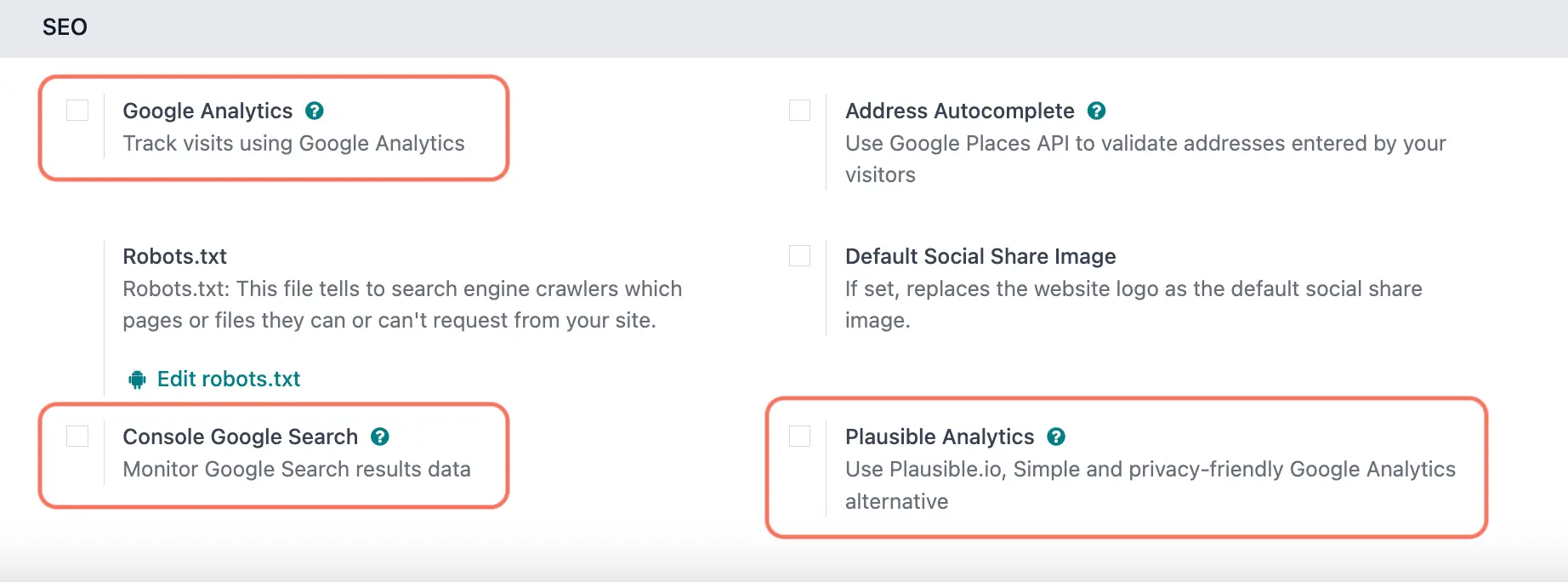This screenshot has width=1568, height=582.
Task: Open the Google Analytics help icon
Action: 315,111
